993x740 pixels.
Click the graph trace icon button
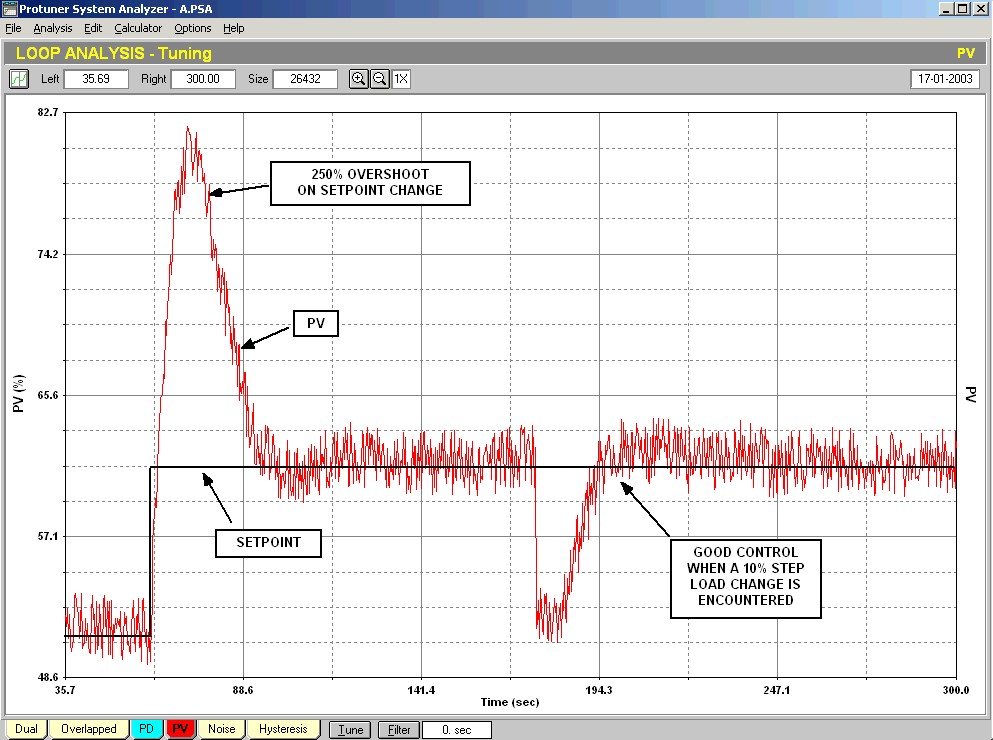click(x=19, y=79)
